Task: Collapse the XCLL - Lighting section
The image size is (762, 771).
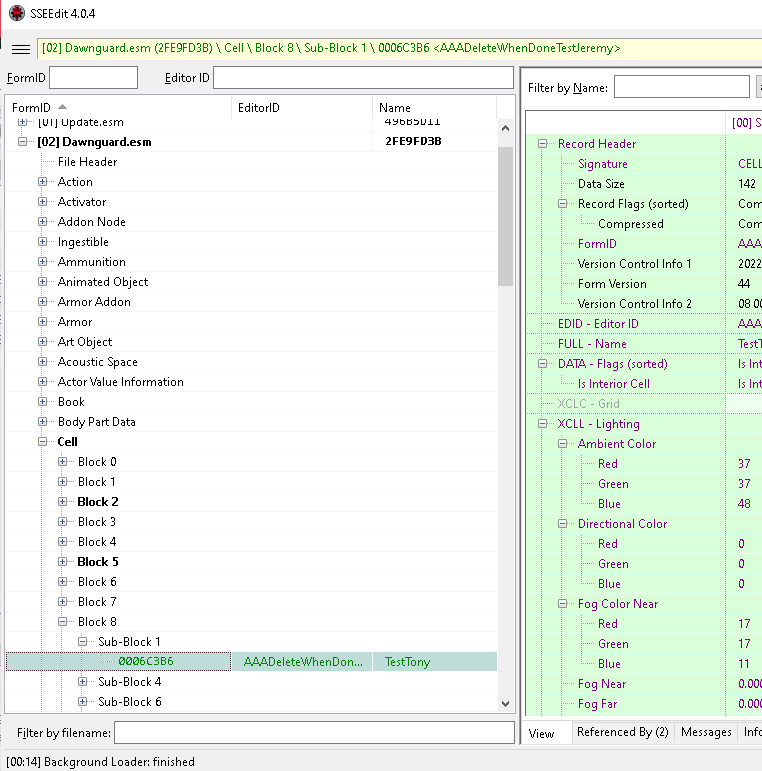Action: (543, 424)
